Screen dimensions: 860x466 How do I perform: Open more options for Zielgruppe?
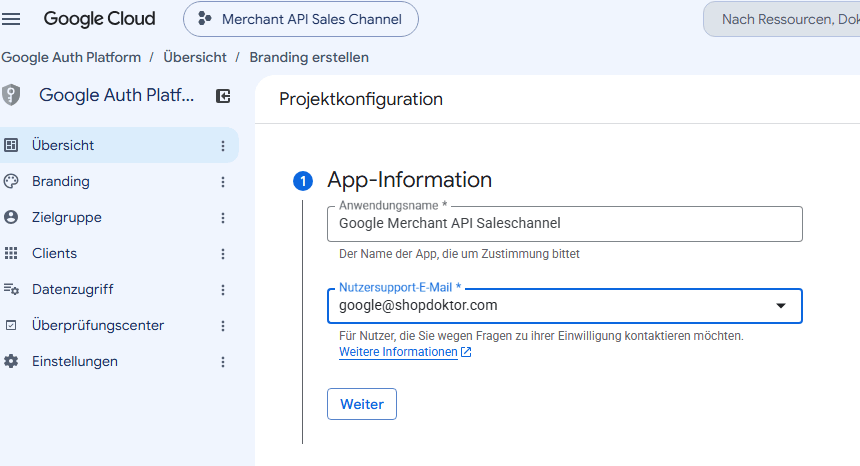tap(223, 218)
